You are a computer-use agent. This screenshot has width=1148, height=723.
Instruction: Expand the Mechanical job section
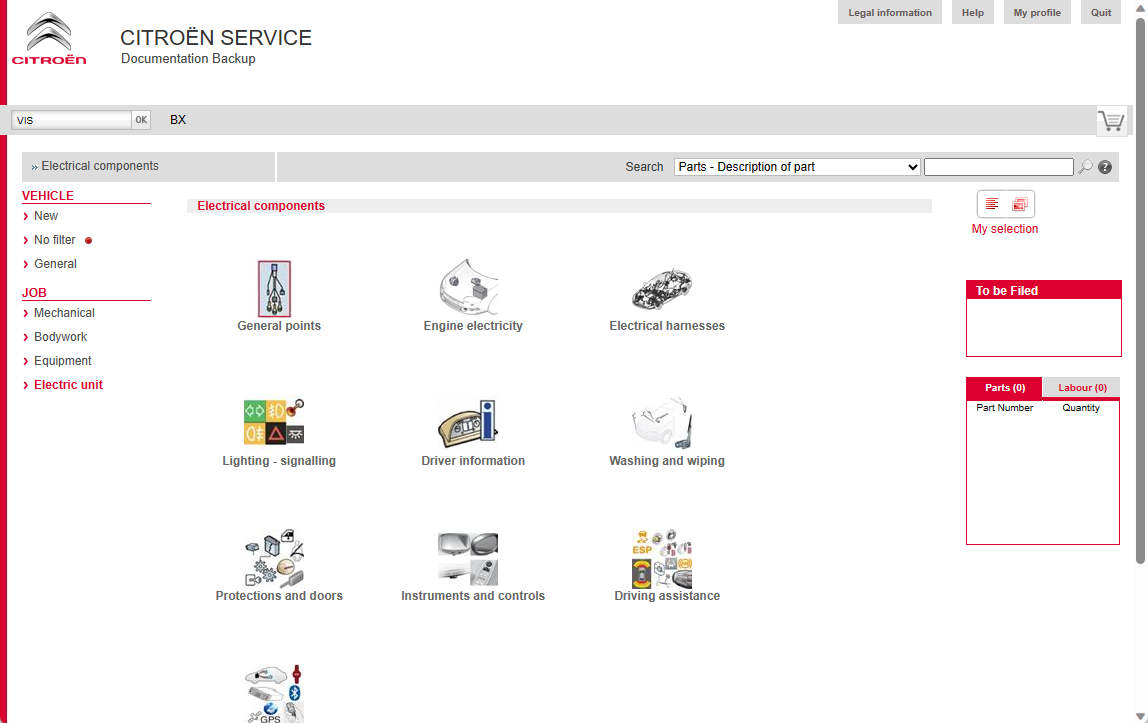[64, 313]
